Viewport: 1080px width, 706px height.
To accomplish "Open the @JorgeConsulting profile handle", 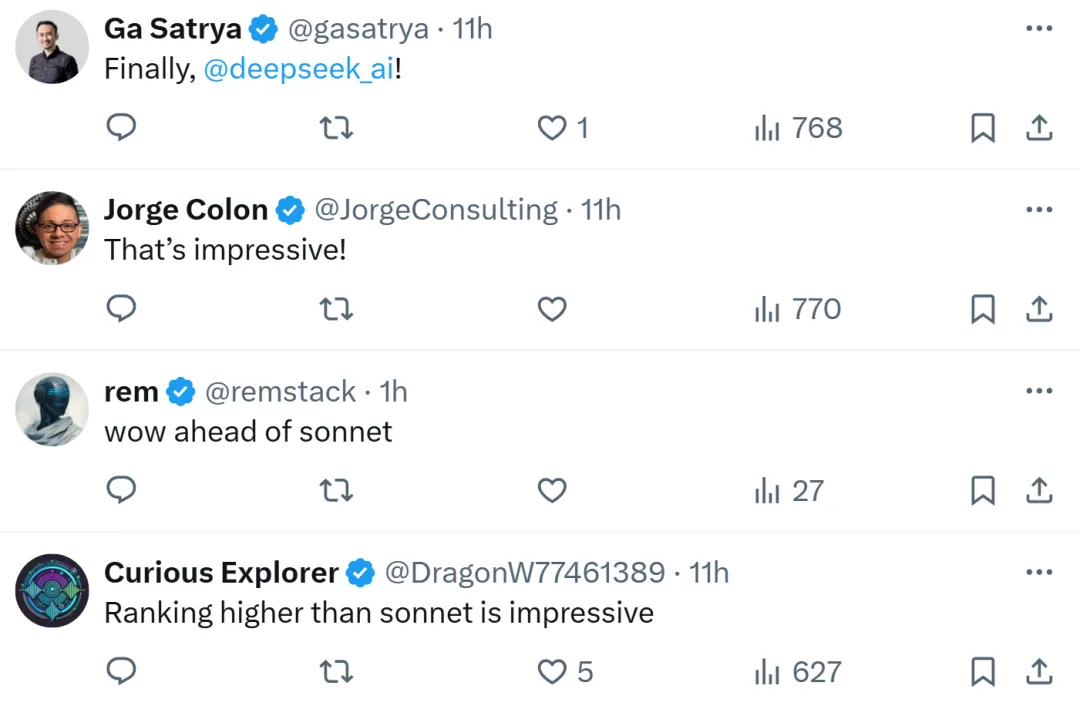I will 436,210.
